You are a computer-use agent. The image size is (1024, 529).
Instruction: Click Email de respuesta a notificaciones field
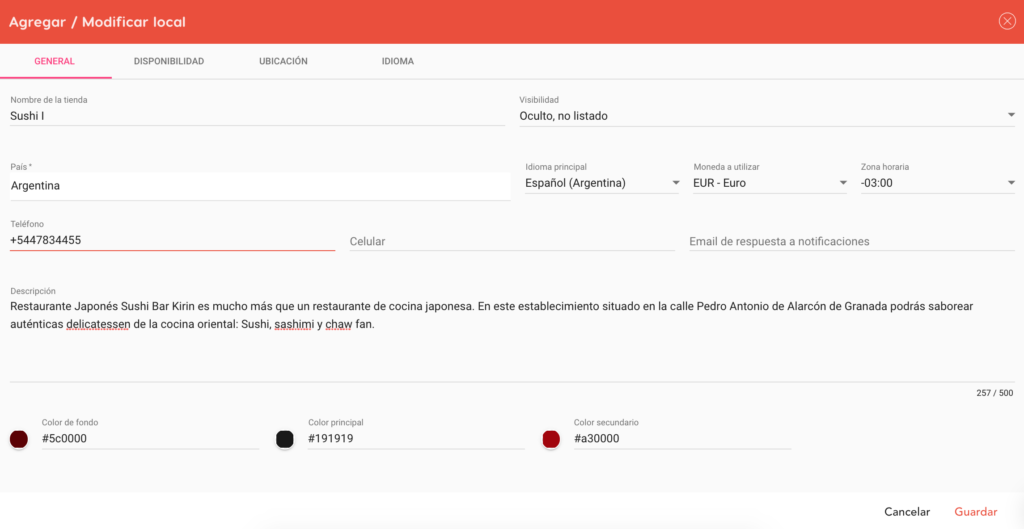[x=852, y=242]
